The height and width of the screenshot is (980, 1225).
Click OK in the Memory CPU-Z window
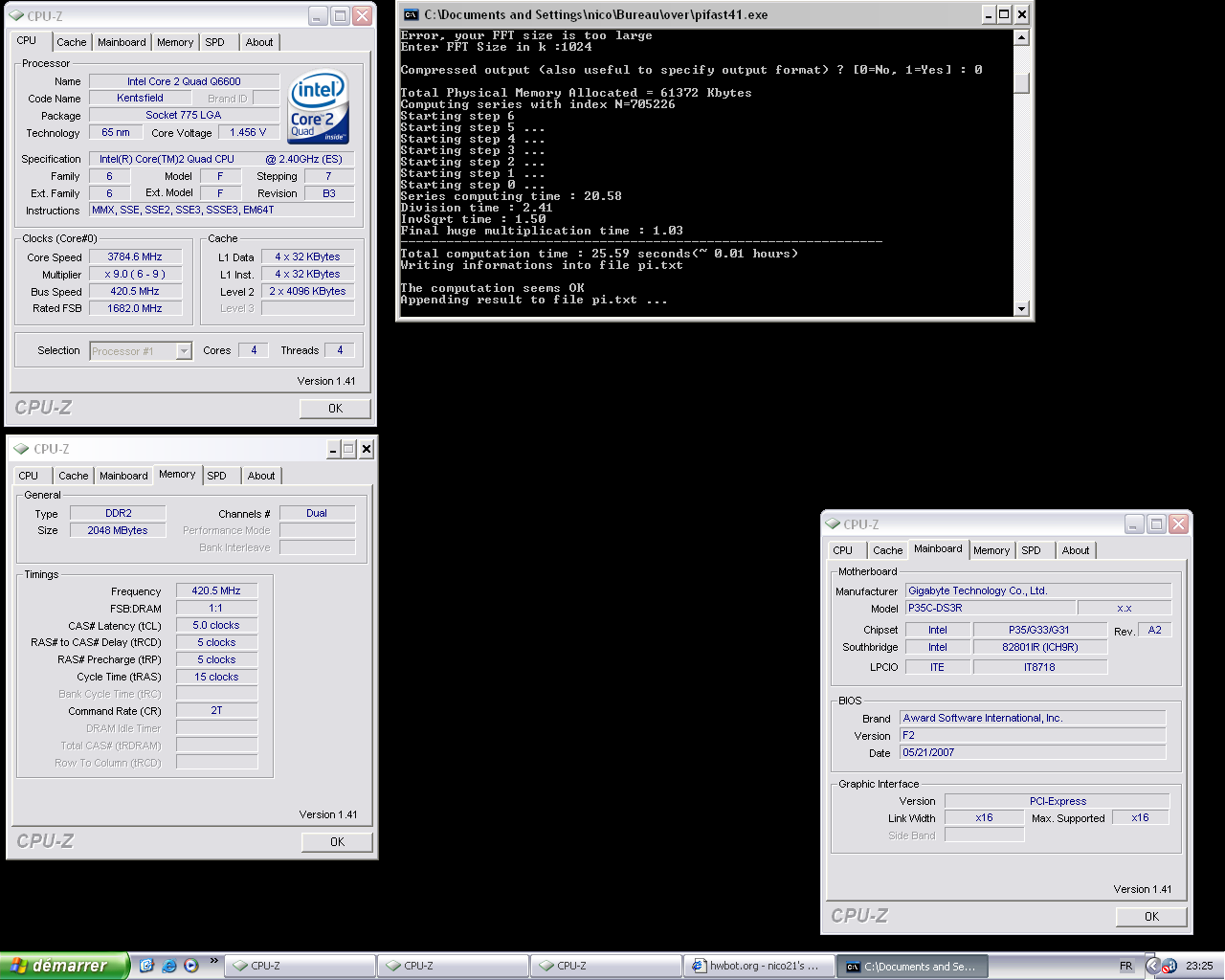337,842
